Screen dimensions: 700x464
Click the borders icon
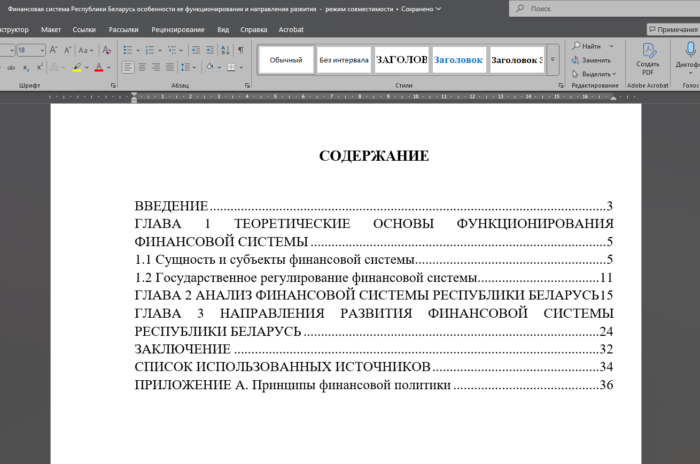[231, 67]
